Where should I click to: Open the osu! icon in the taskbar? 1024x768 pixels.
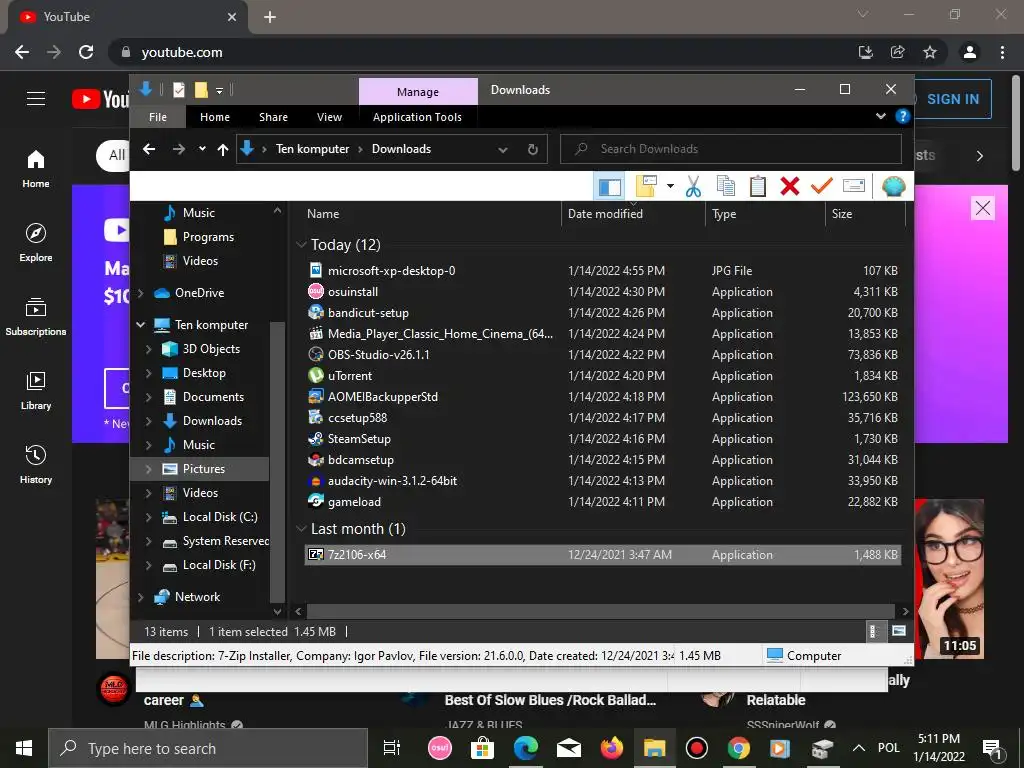tap(440, 748)
